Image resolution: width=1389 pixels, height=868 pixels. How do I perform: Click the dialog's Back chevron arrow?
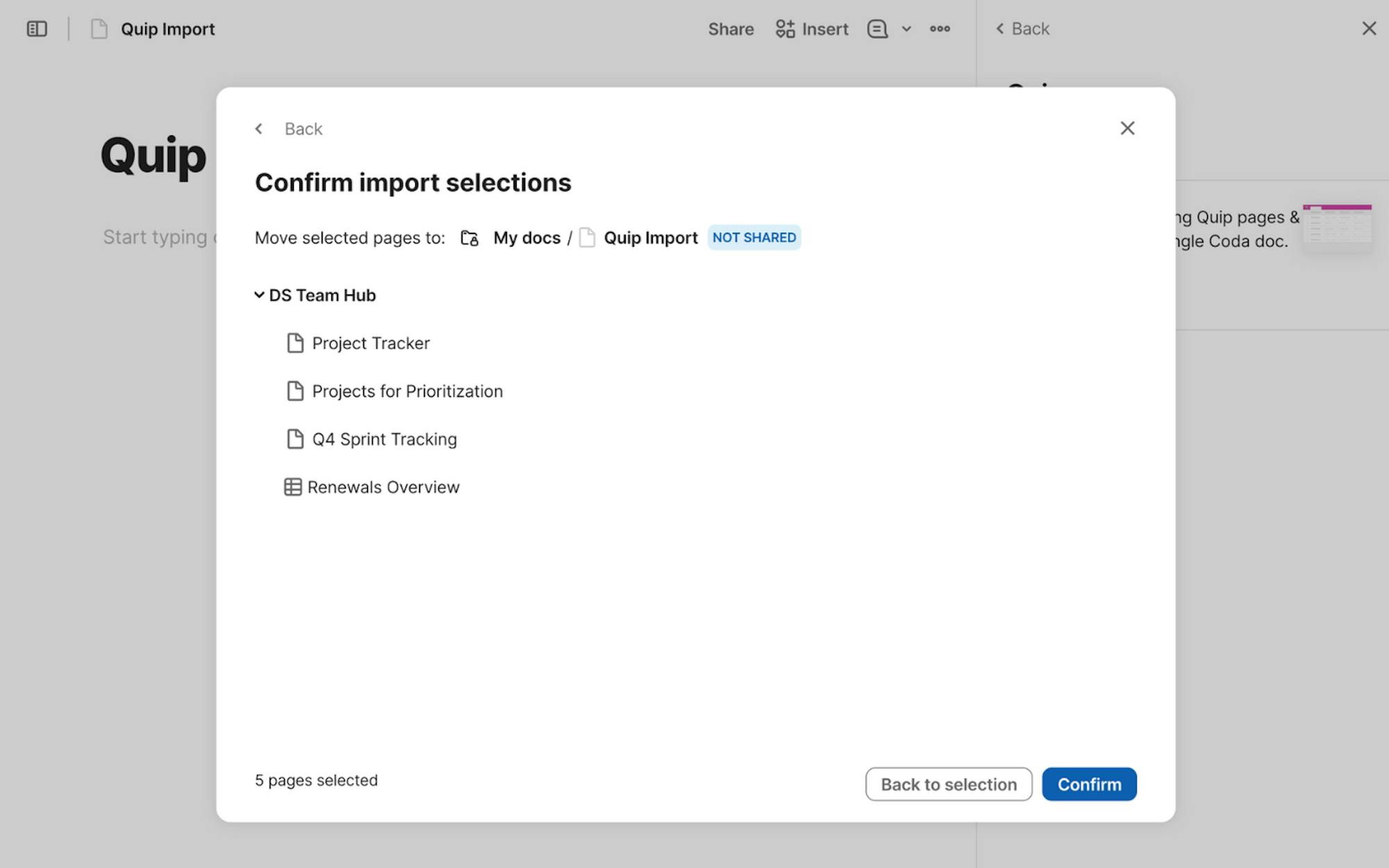pyautogui.click(x=259, y=129)
